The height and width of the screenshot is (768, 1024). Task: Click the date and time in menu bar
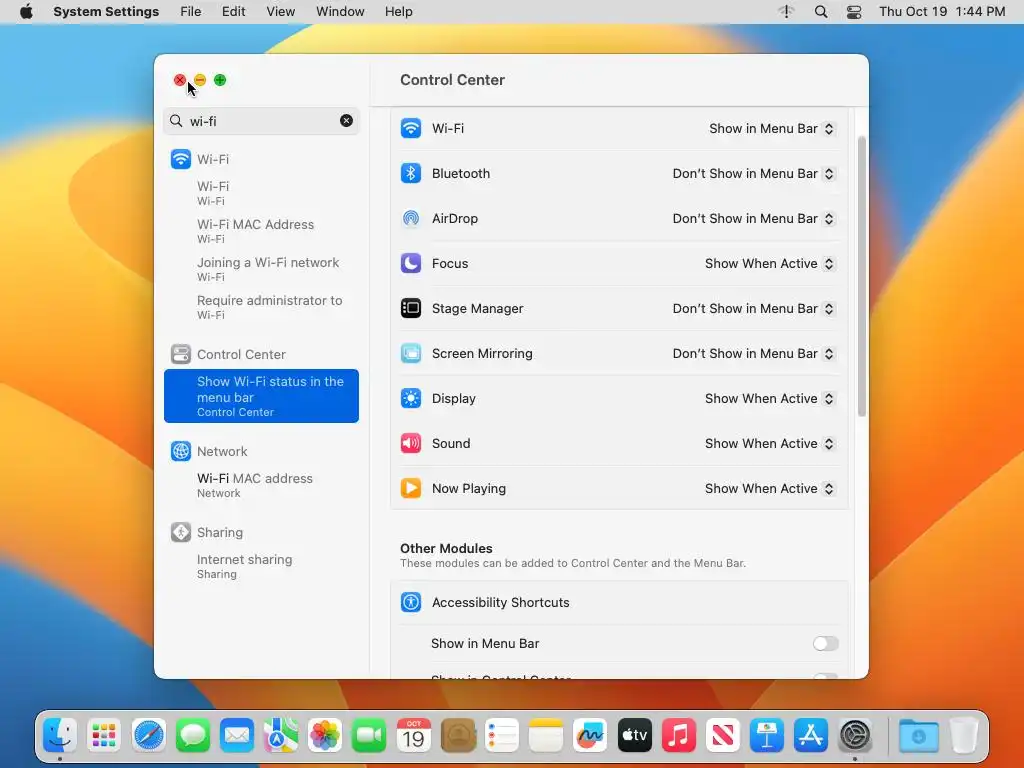point(942,12)
